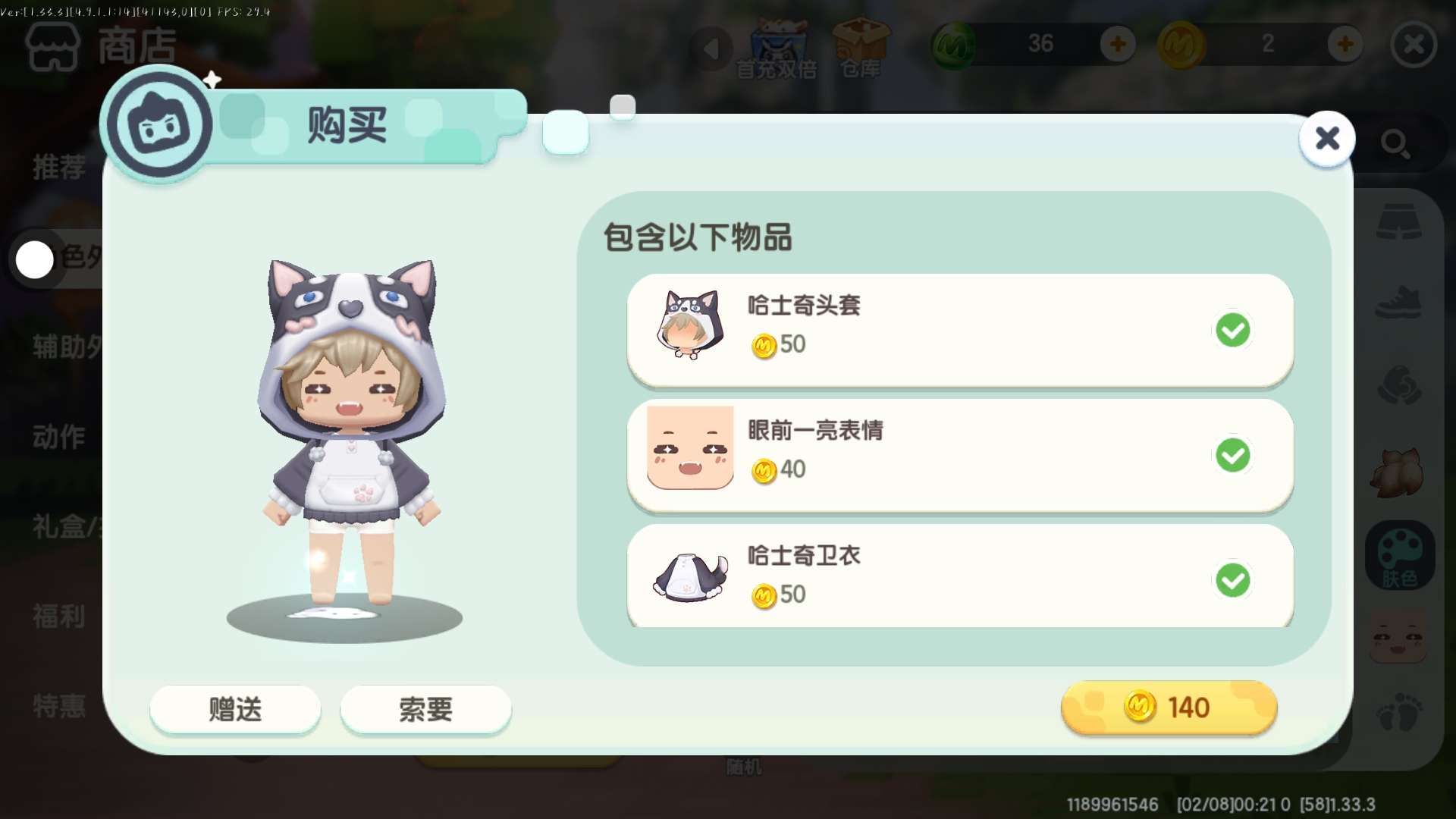Open the search magnifier icon
Image resolution: width=1456 pixels, height=819 pixels.
point(1395,143)
